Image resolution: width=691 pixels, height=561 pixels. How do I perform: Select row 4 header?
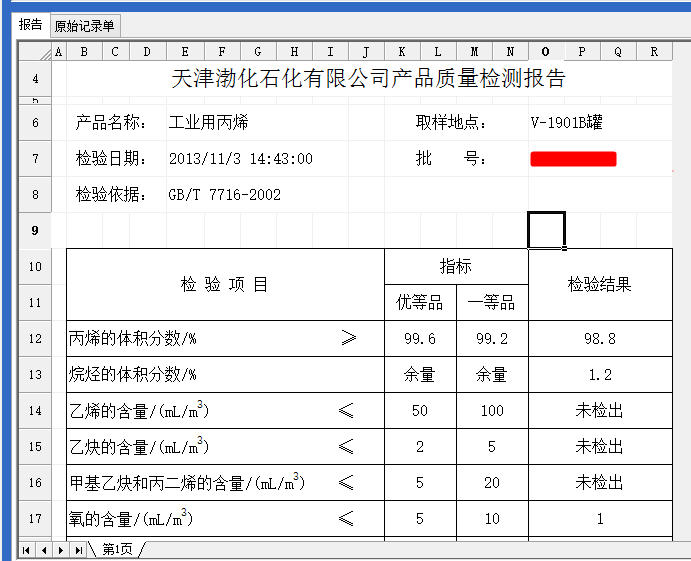(x=35, y=79)
